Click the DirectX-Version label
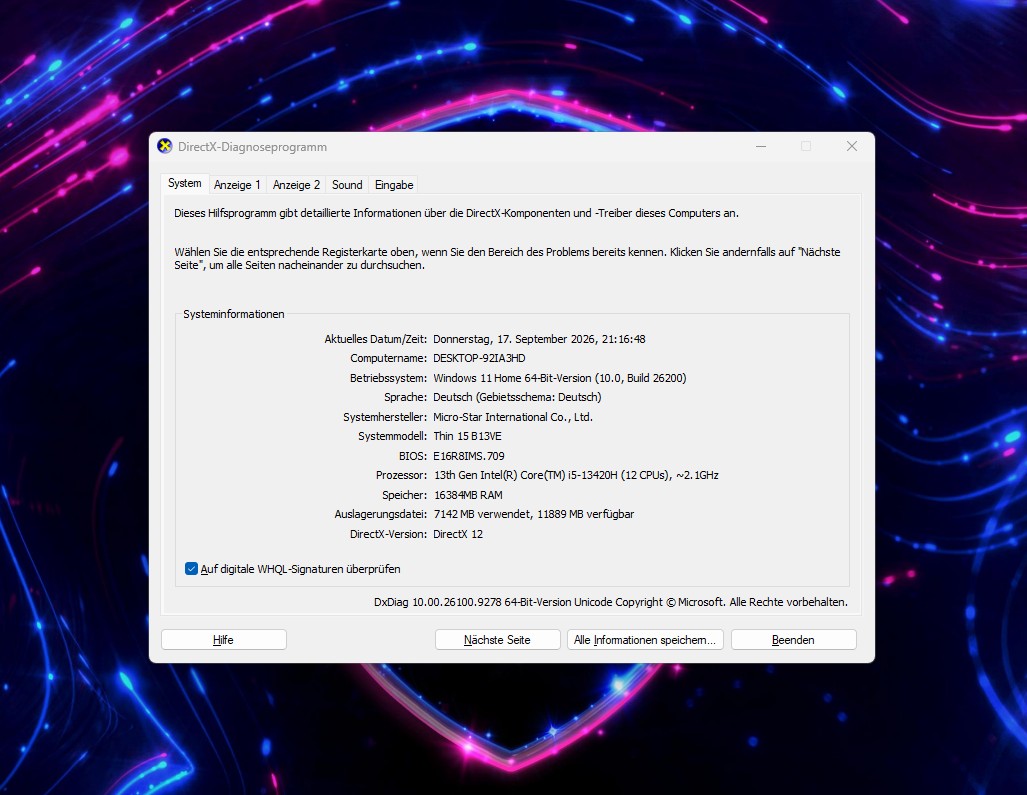This screenshot has height=795, width=1027. (x=388, y=534)
